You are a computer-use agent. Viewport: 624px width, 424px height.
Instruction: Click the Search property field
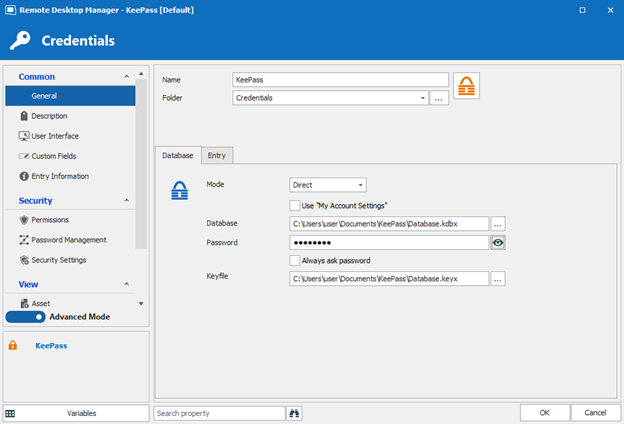[x=219, y=413]
